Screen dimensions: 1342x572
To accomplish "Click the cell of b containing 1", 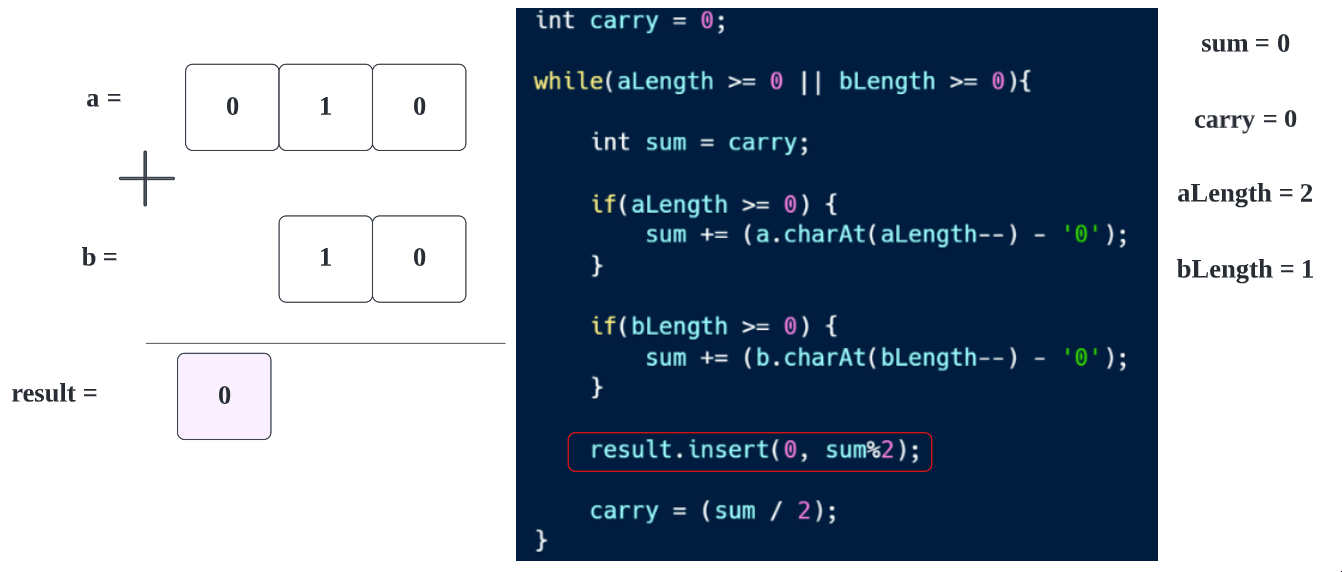I will point(325,259).
